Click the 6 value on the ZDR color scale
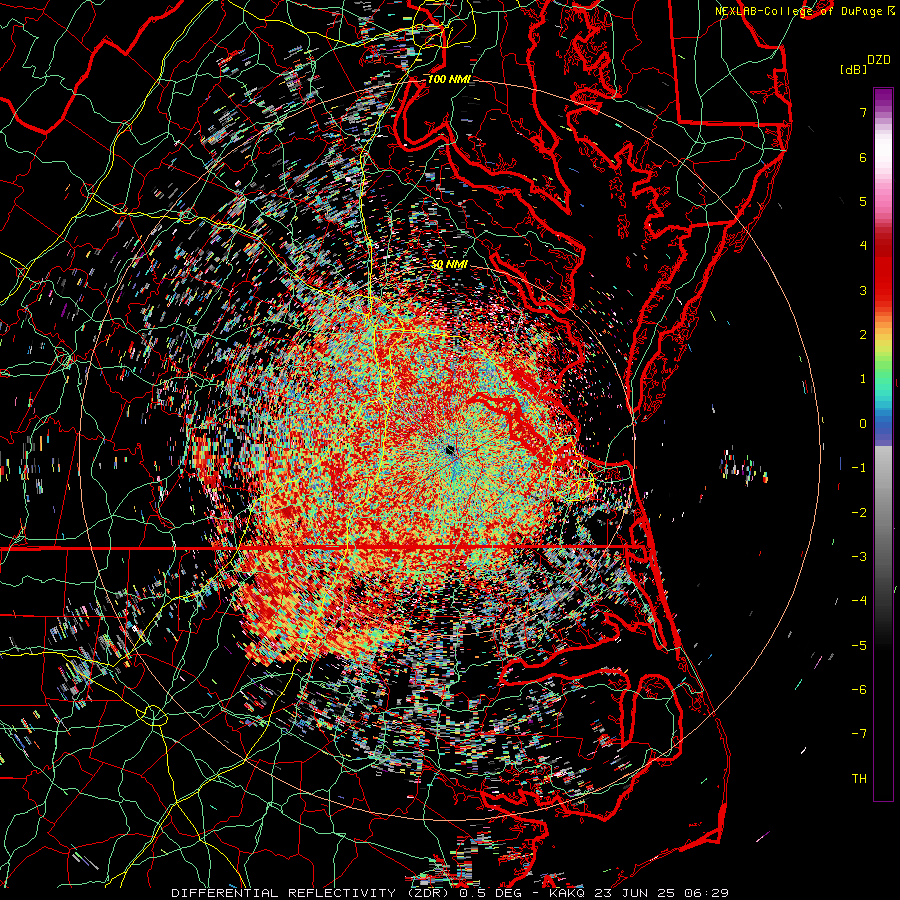 click(x=863, y=157)
